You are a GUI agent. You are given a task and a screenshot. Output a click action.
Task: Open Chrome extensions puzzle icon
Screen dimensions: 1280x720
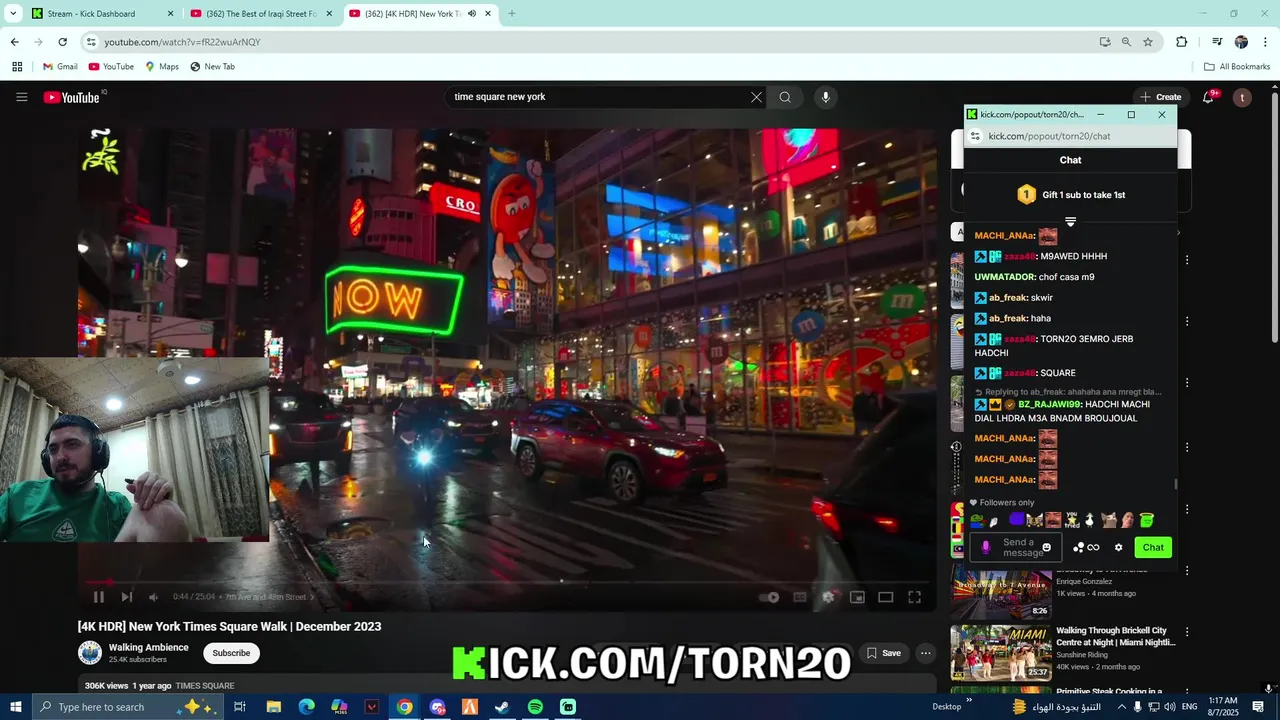[1181, 42]
